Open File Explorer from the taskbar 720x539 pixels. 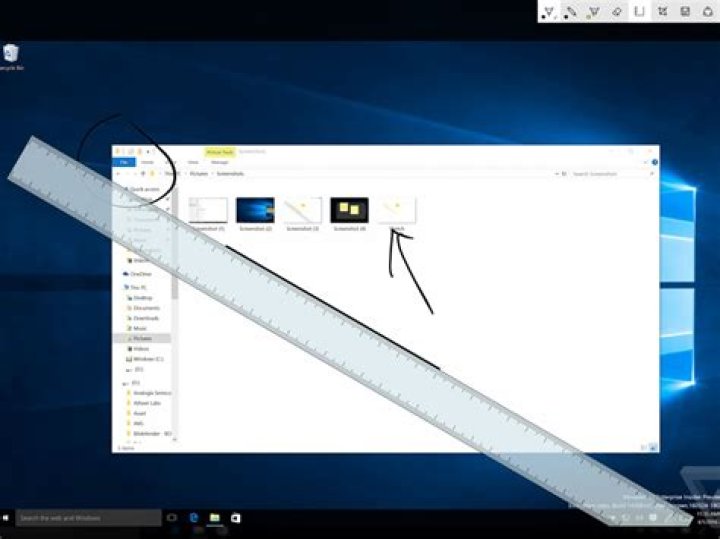point(215,518)
